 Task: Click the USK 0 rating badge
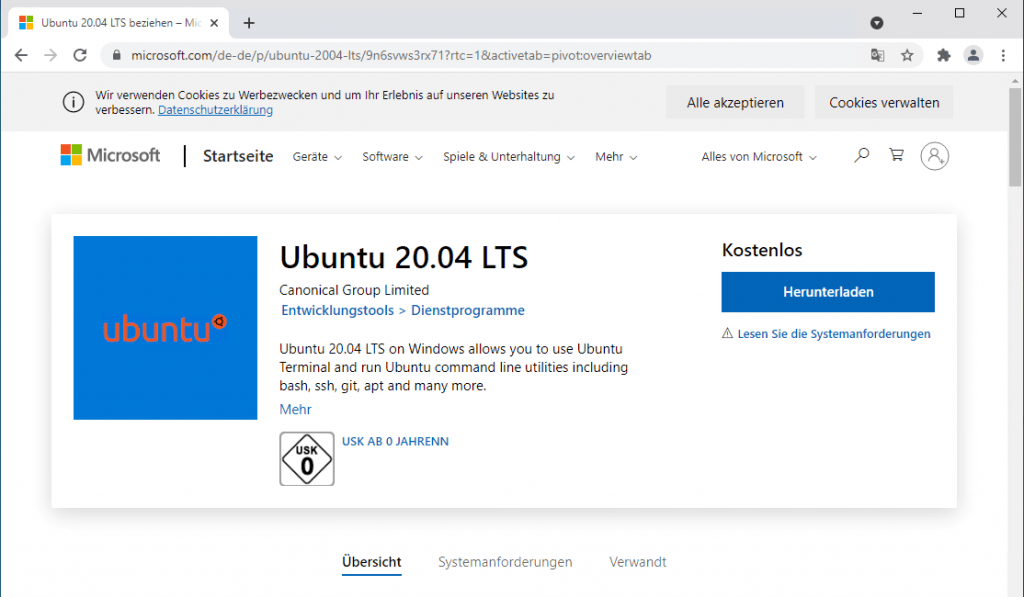(307, 459)
